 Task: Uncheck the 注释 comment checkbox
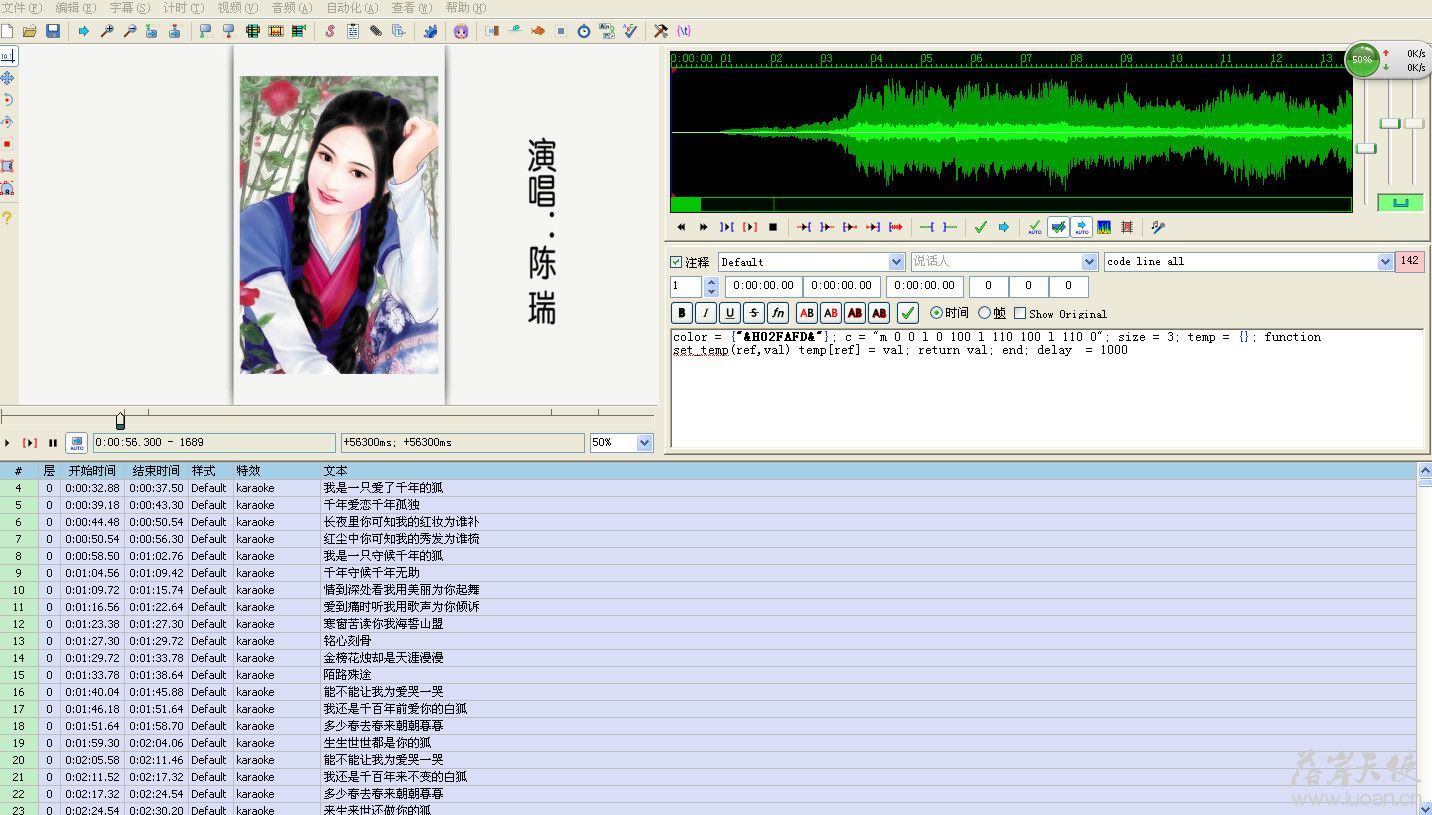(676, 262)
